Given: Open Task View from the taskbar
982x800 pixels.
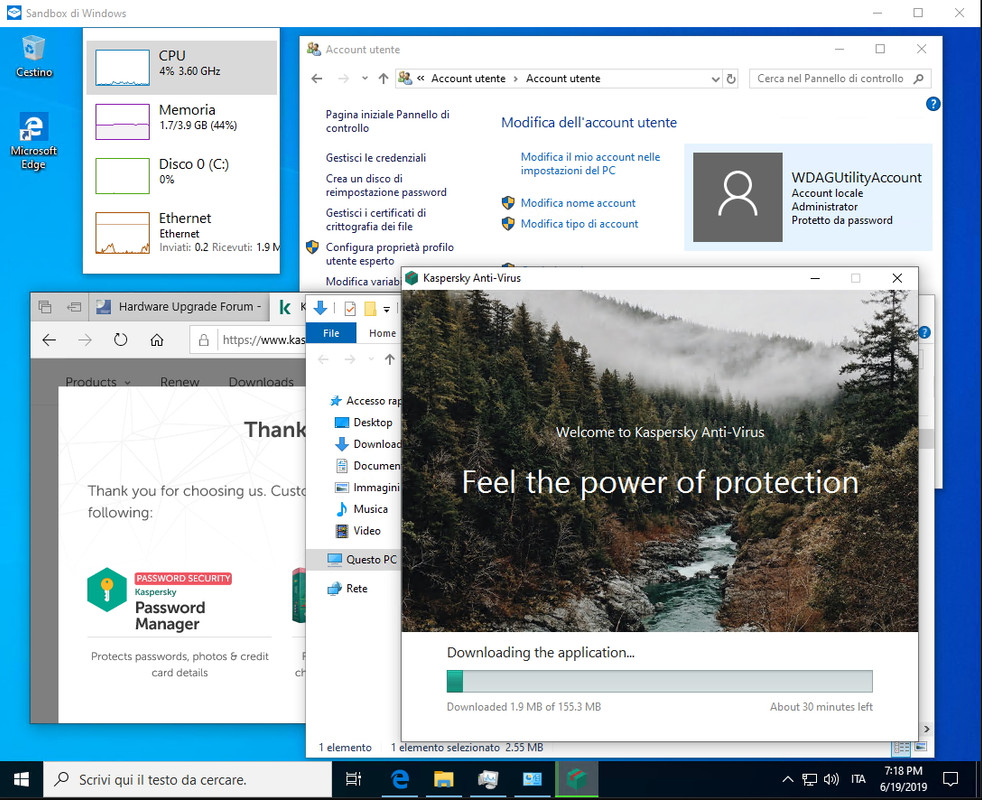Looking at the screenshot, I should [x=353, y=779].
